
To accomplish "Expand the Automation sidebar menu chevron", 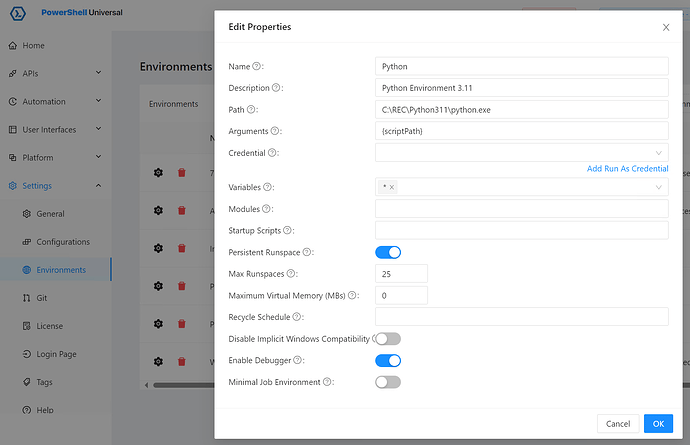I will coord(99,101).
